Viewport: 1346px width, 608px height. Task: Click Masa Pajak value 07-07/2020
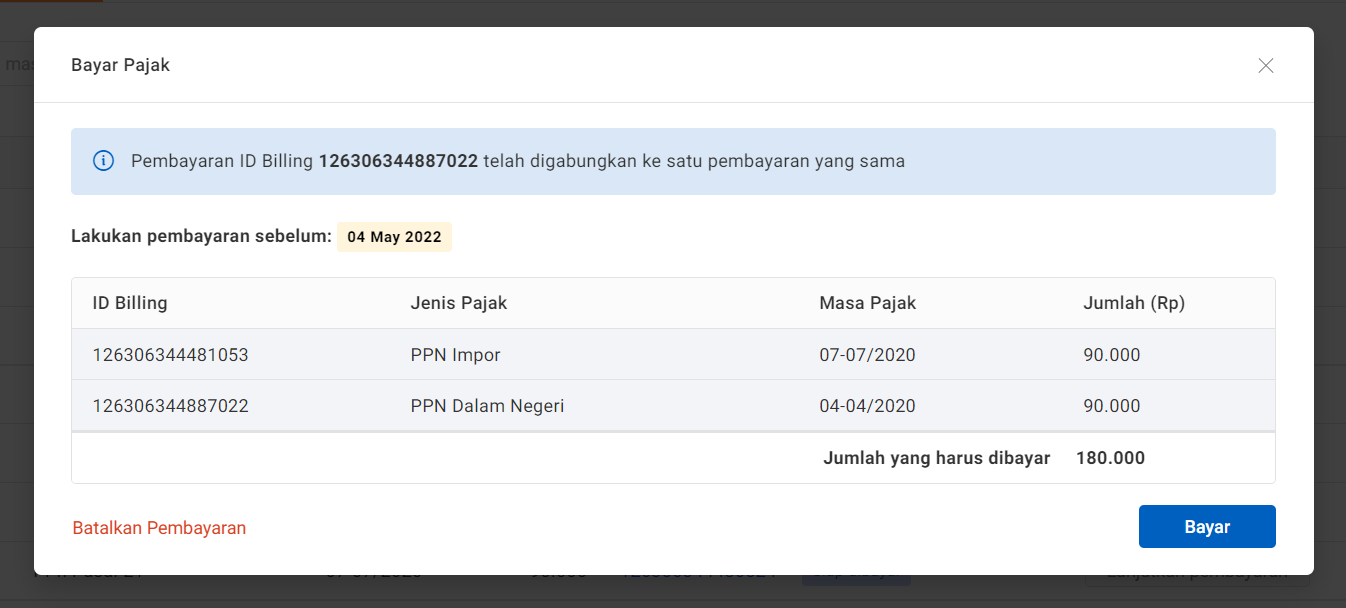[867, 355]
